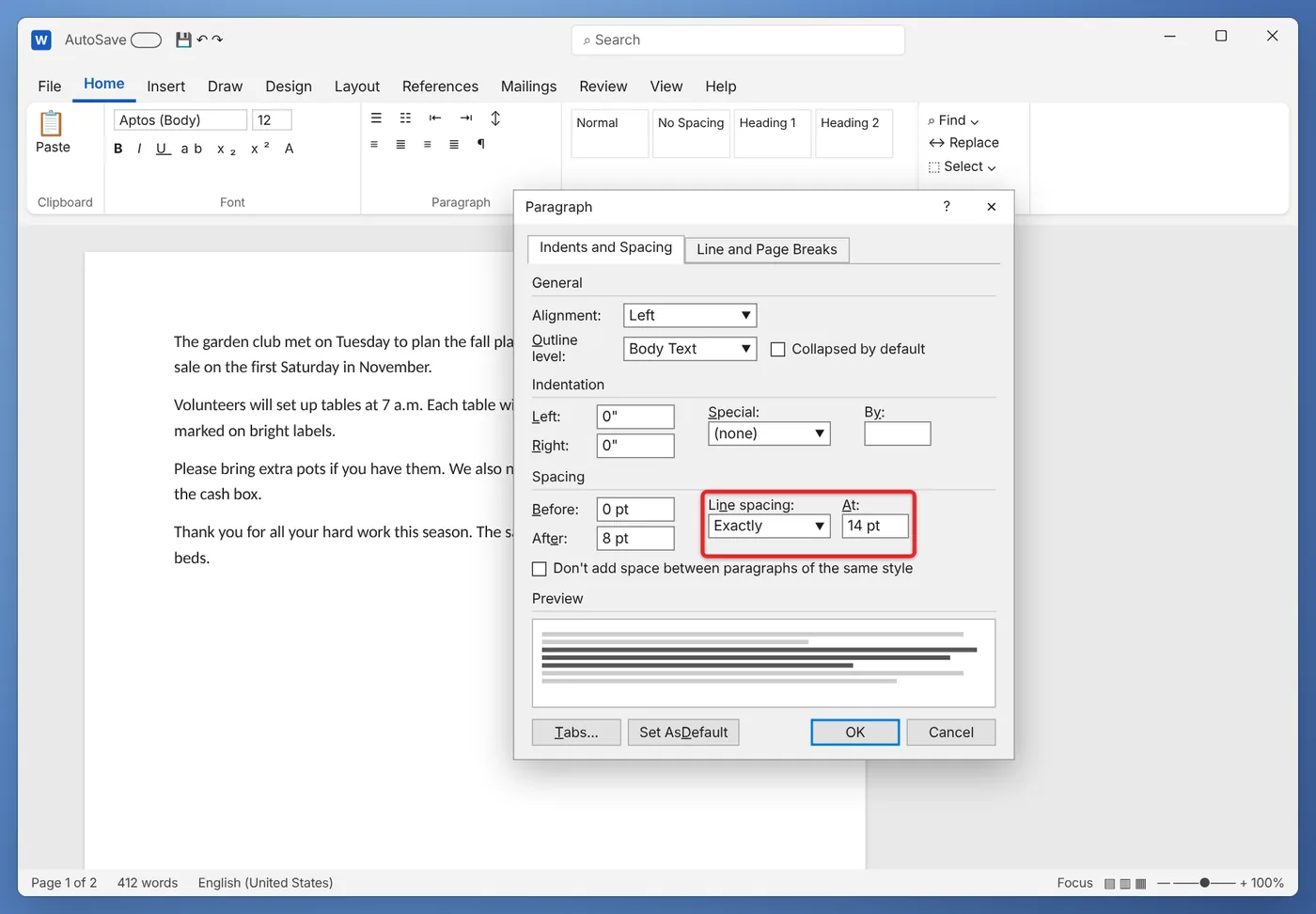This screenshot has height=914, width=1316.
Task: Enable Don't add space between paragraphs checkbox
Action: click(540, 569)
